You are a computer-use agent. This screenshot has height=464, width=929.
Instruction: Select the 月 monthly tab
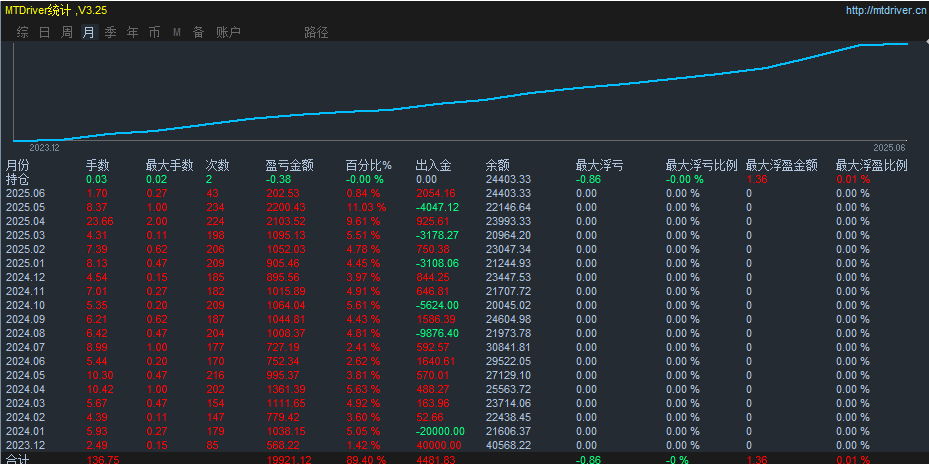pyautogui.click(x=89, y=33)
